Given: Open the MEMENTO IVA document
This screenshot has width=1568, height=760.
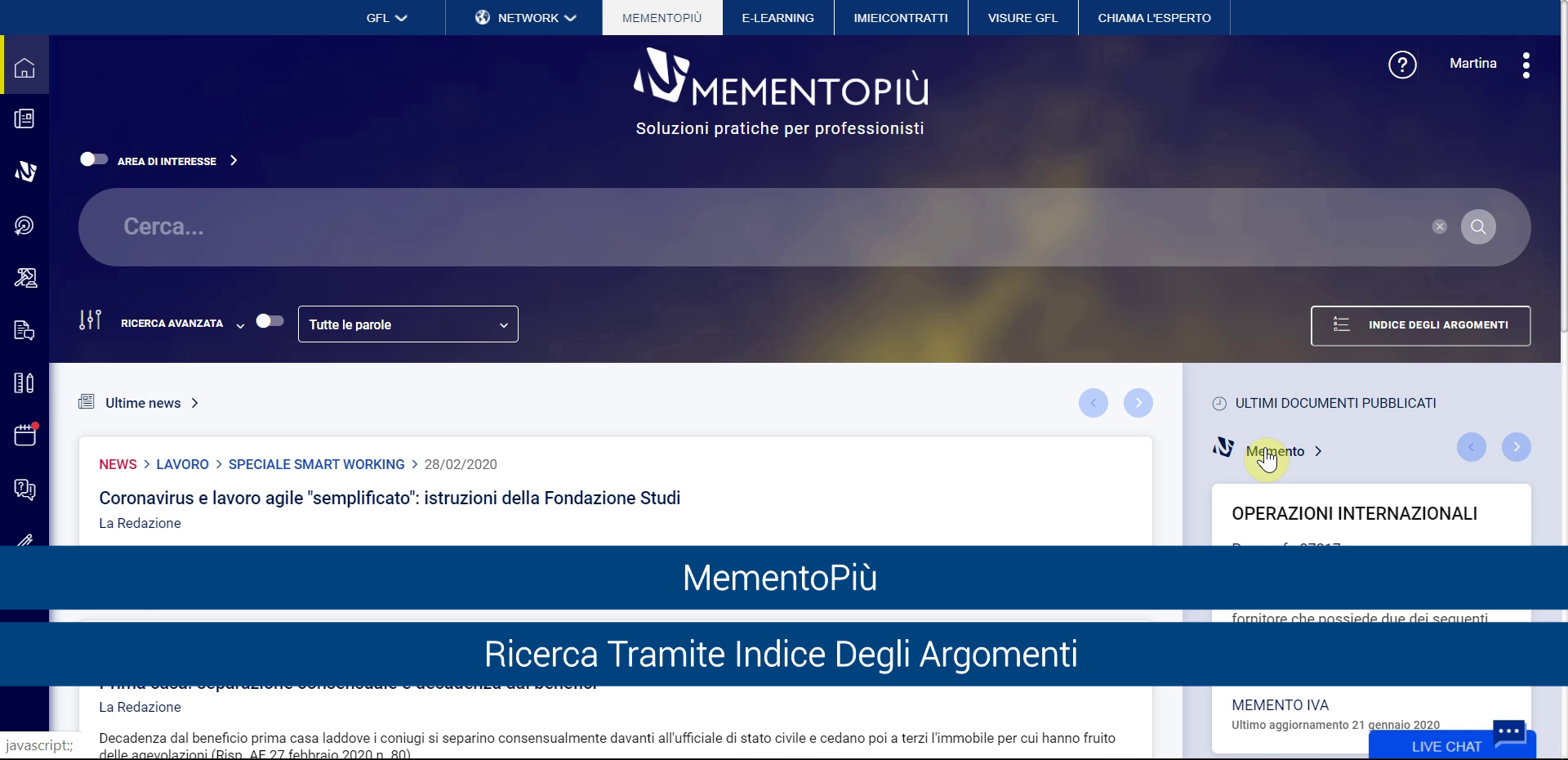Looking at the screenshot, I should pyautogui.click(x=1280, y=704).
